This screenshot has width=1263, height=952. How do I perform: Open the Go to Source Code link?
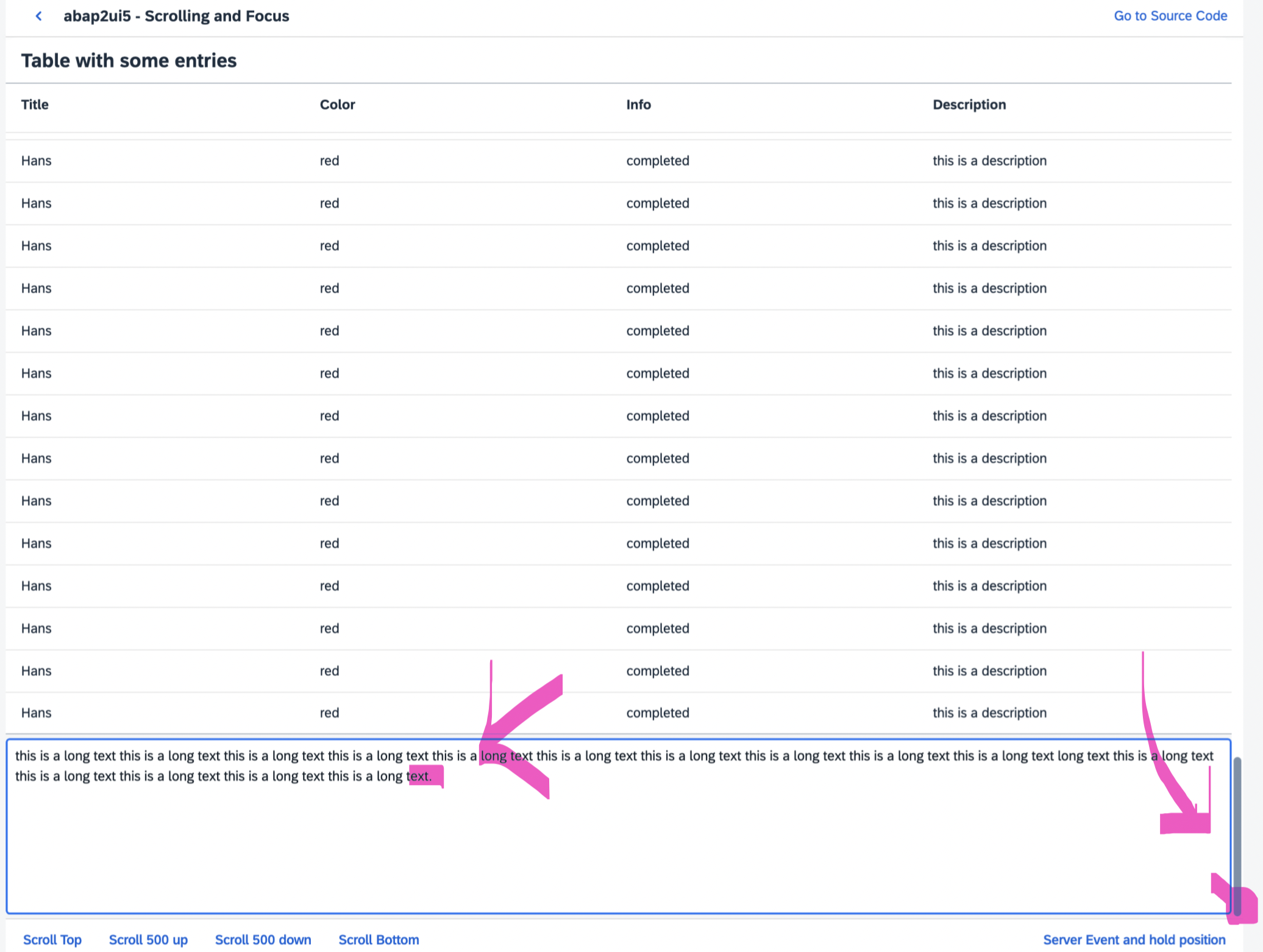[x=1170, y=16]
